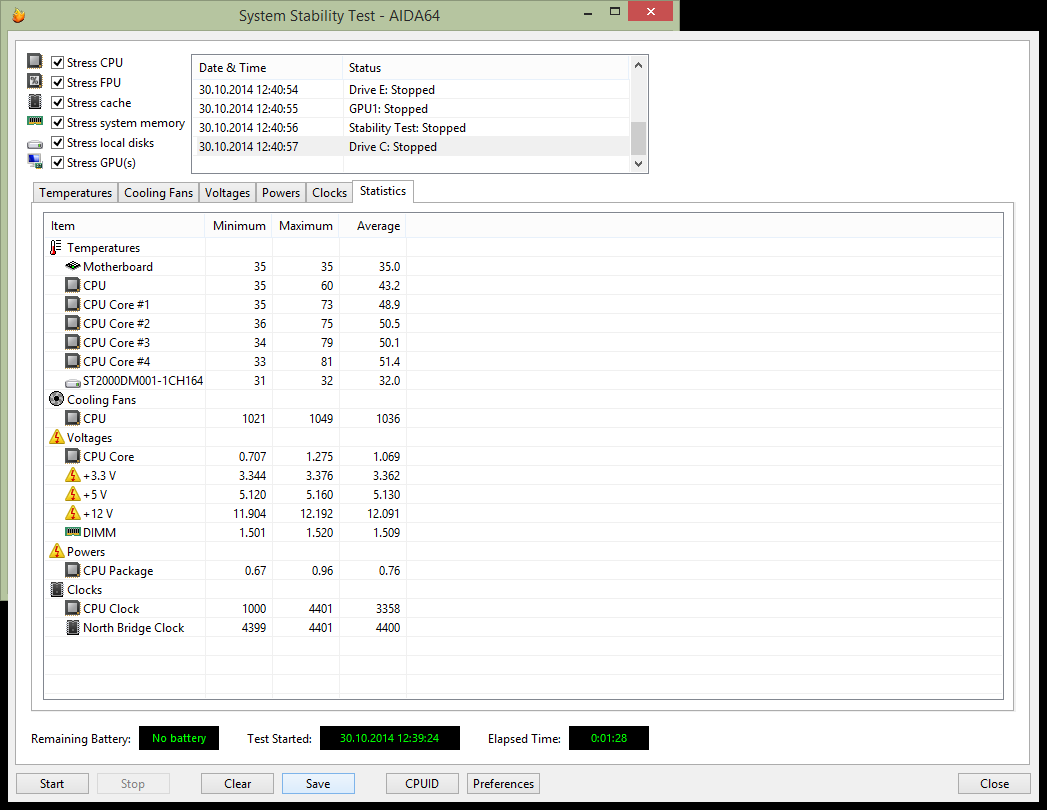Image resolution: width=1047 pixels, height=810 pixels.
Task: Click the warning icon of +5 V
Action: click(73, 494)
